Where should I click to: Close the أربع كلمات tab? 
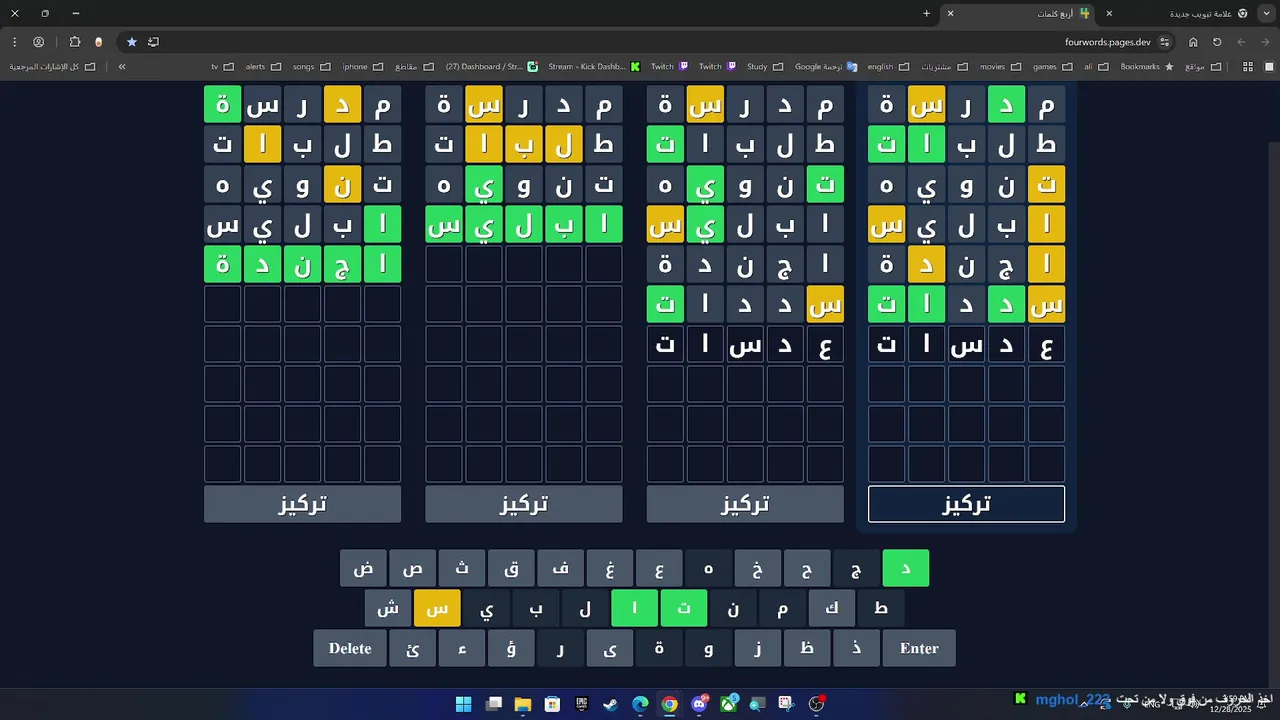pyautogui.click(x=950, y=14)
